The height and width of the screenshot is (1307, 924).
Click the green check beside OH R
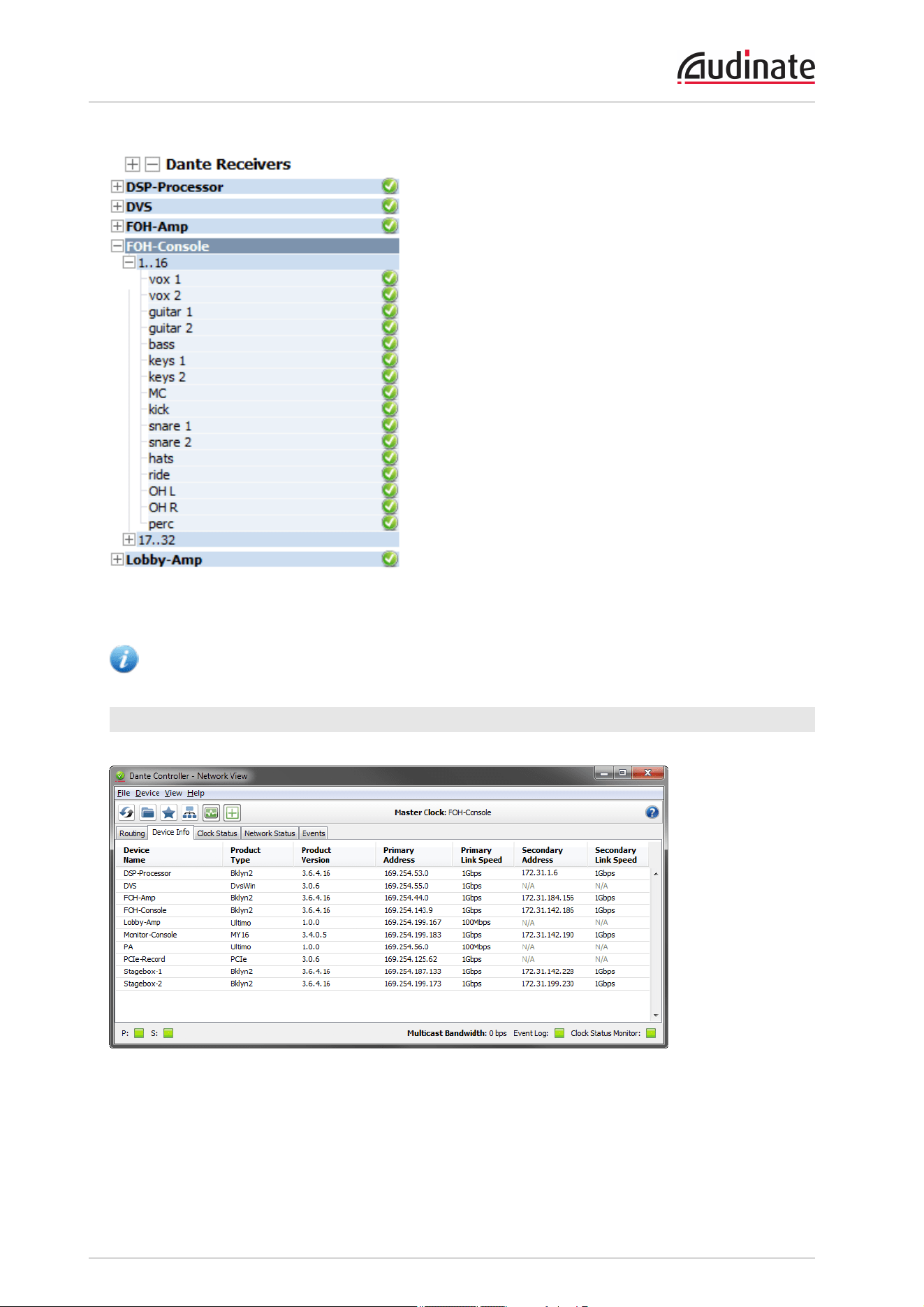point(390,506)
